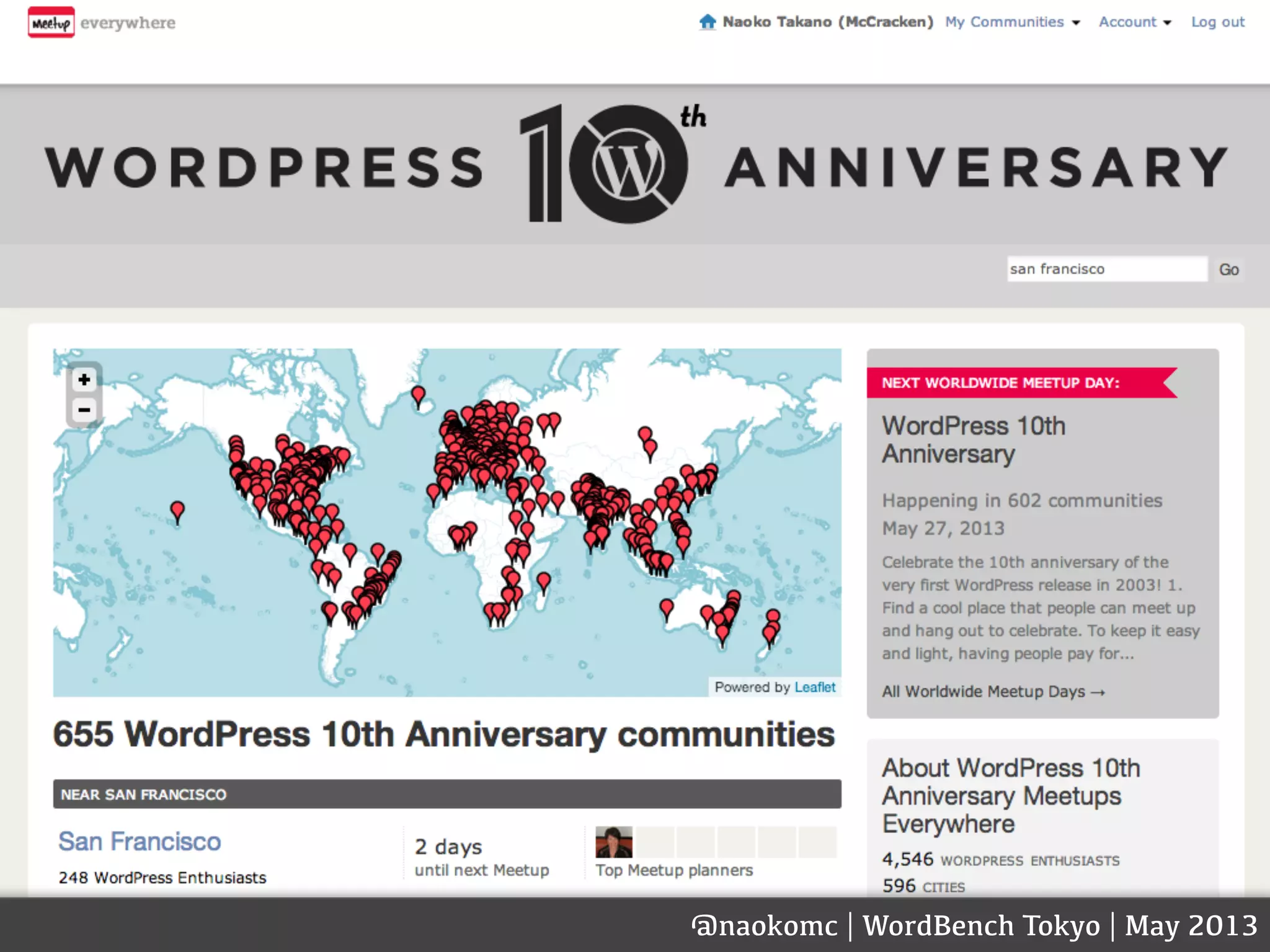Open the Leaflet attribution link
Viewport: 1270px width, 952px height.
pos(815,687)
